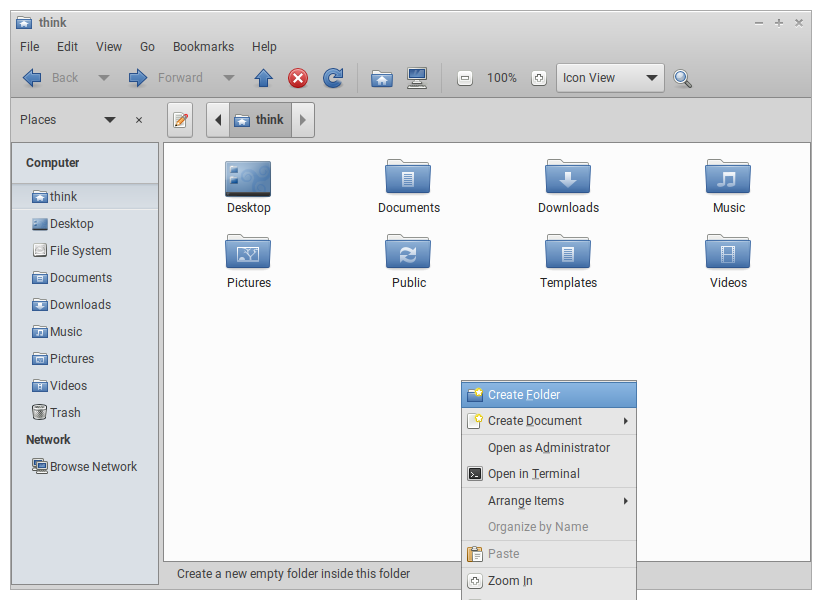The height and width of the screenshot is (600, 822).
Task: Click the path bar left scroll arrow
Action: pyautogui.click(x=218, y=120)
